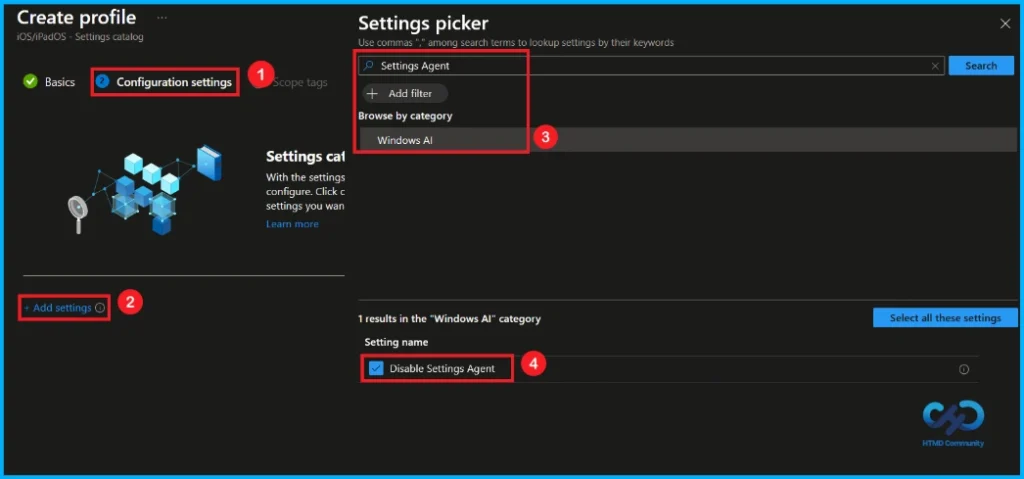This screenshot has height=479, width=1024.
Task: Check the Disable Settings Agent checkbox
Action: click(376, 369)
